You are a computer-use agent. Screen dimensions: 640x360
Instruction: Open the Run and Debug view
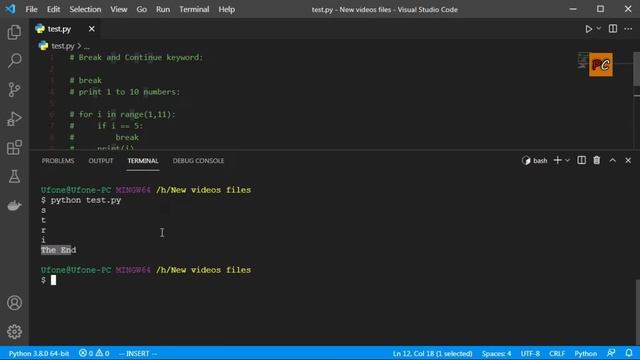14,119
